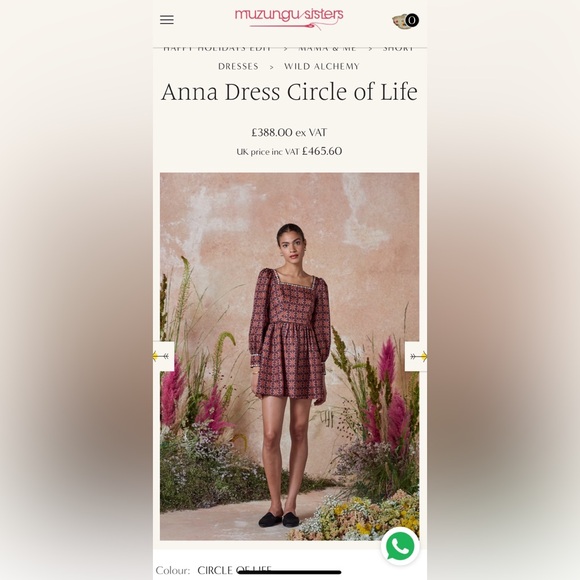Click chevron after Mama & Me breadcrumb

click(x=370, y=48)
